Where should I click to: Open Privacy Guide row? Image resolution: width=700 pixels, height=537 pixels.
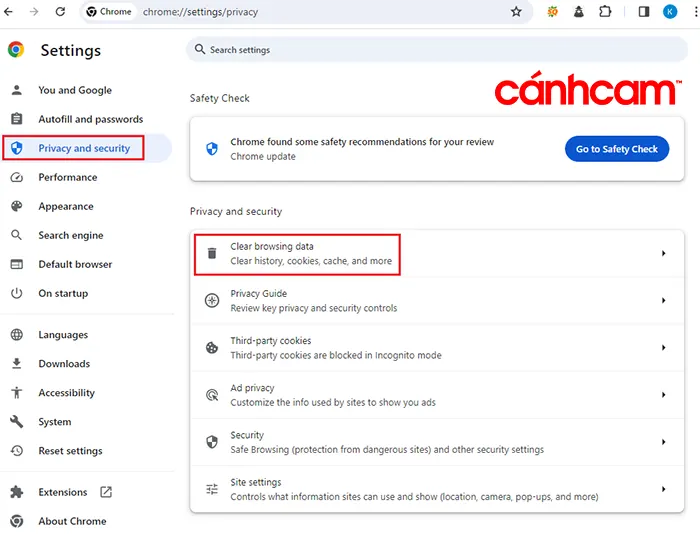pyautogui.click(x=437, y=301)
